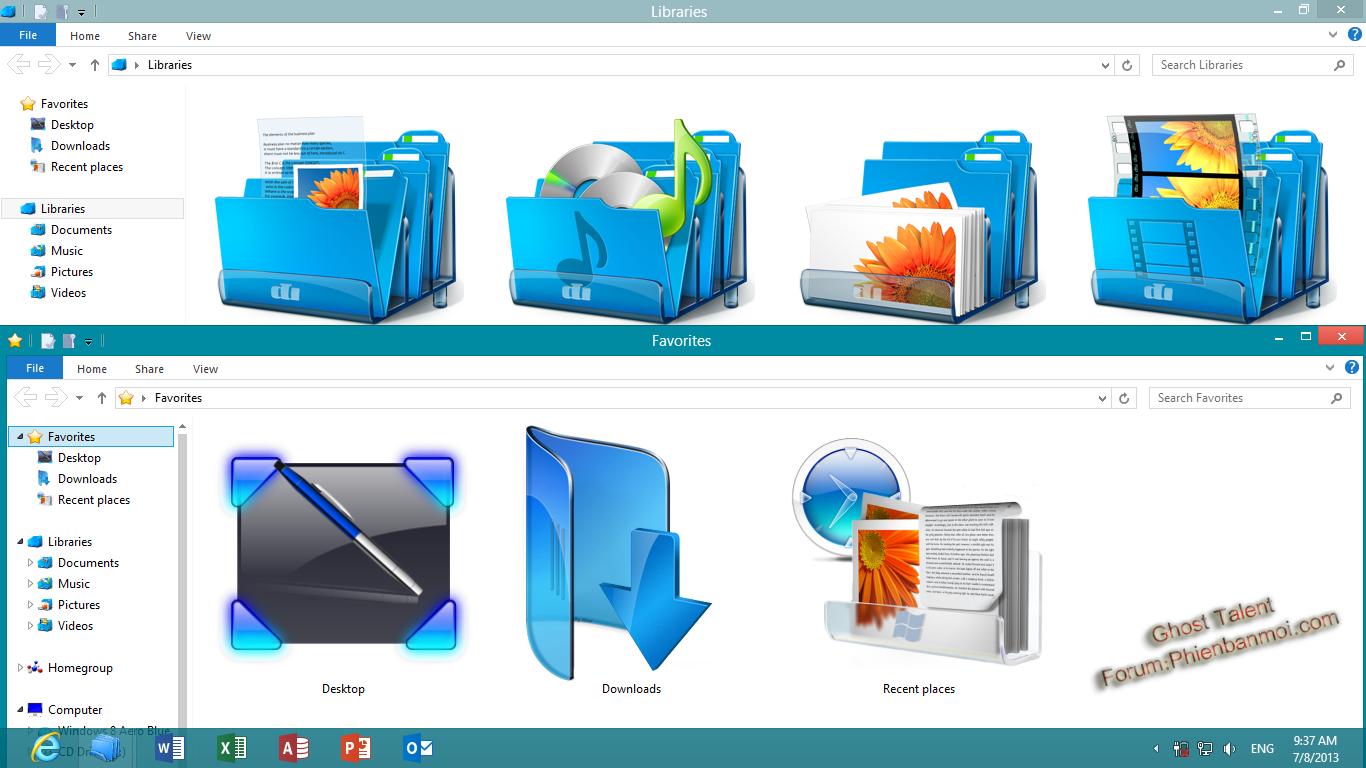The image size is (1366, 768).
Task: Launch Word from the taskbar
Action: [170, 748]
